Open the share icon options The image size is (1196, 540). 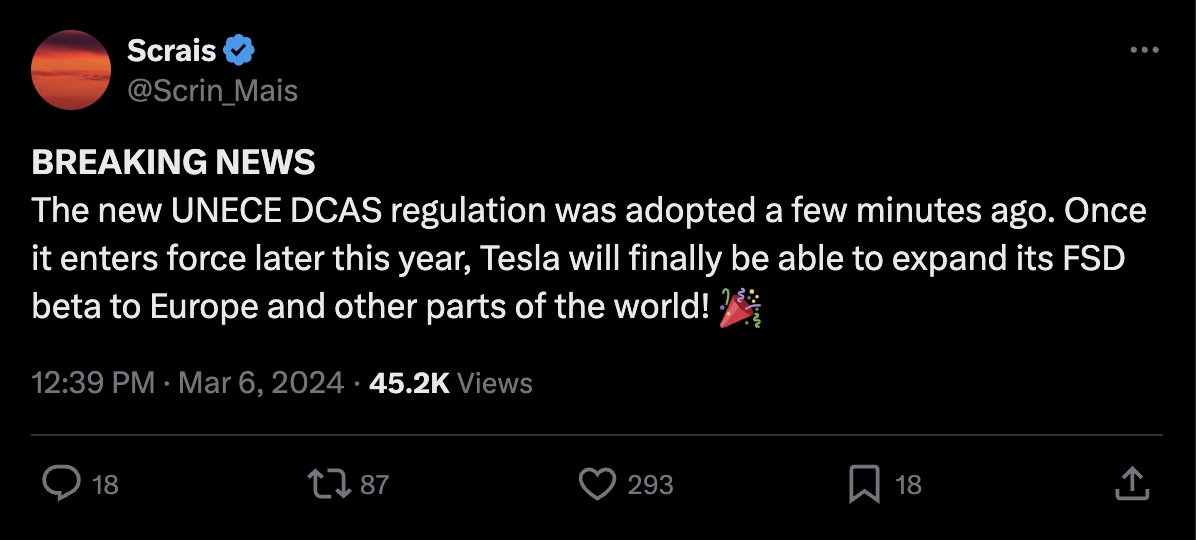(x=1130, y=485)
